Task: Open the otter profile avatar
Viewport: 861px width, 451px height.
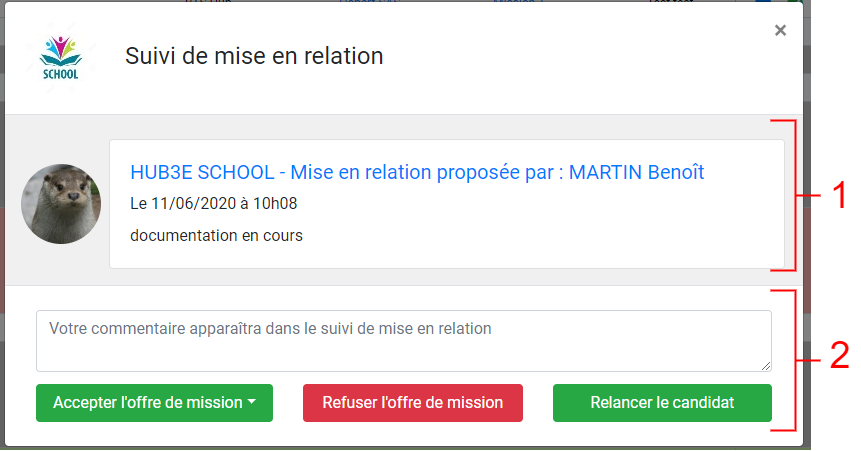Action: tap(61, 204)
